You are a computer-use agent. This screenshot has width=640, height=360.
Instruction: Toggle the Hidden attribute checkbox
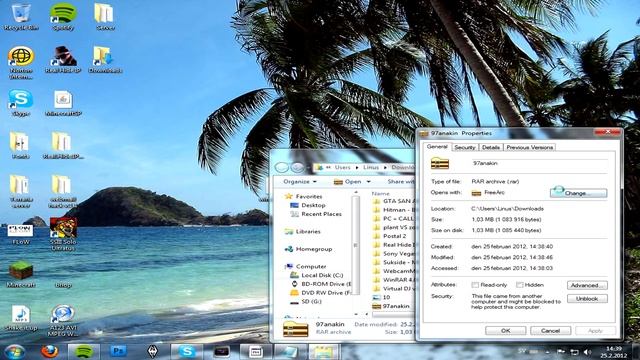coord(519,285)
